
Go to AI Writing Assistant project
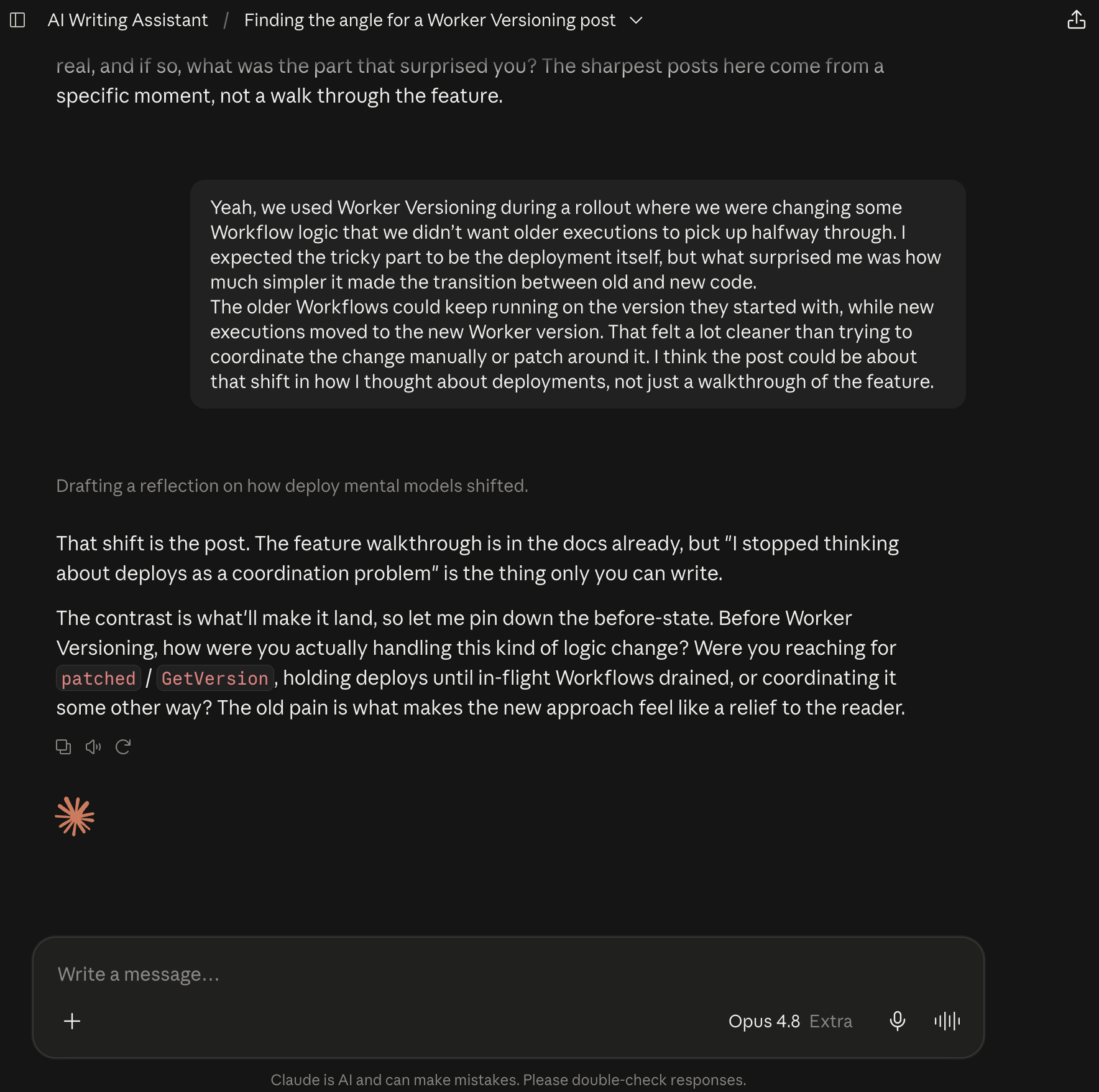pyautogui.click(x=127, y=21)
